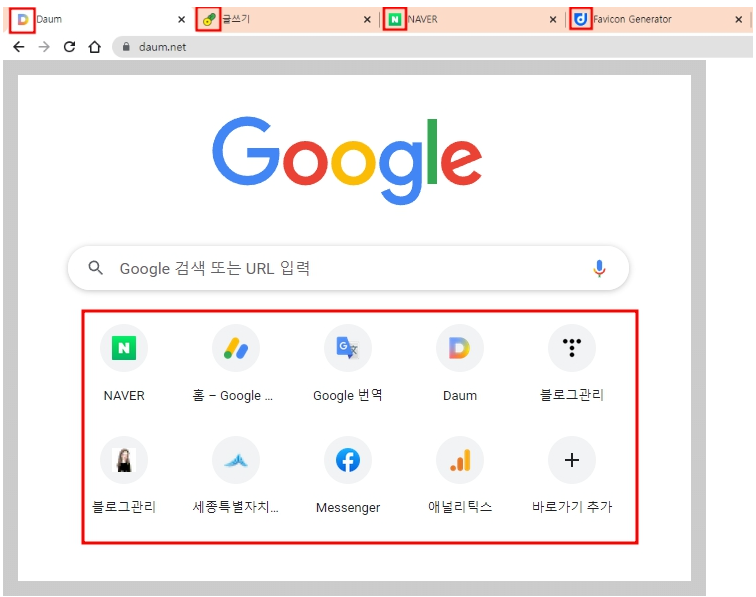The width and height of the screenshot is (756, 597).
Task: Go back with the browser back arrow
Action: [x=19, y=47]
